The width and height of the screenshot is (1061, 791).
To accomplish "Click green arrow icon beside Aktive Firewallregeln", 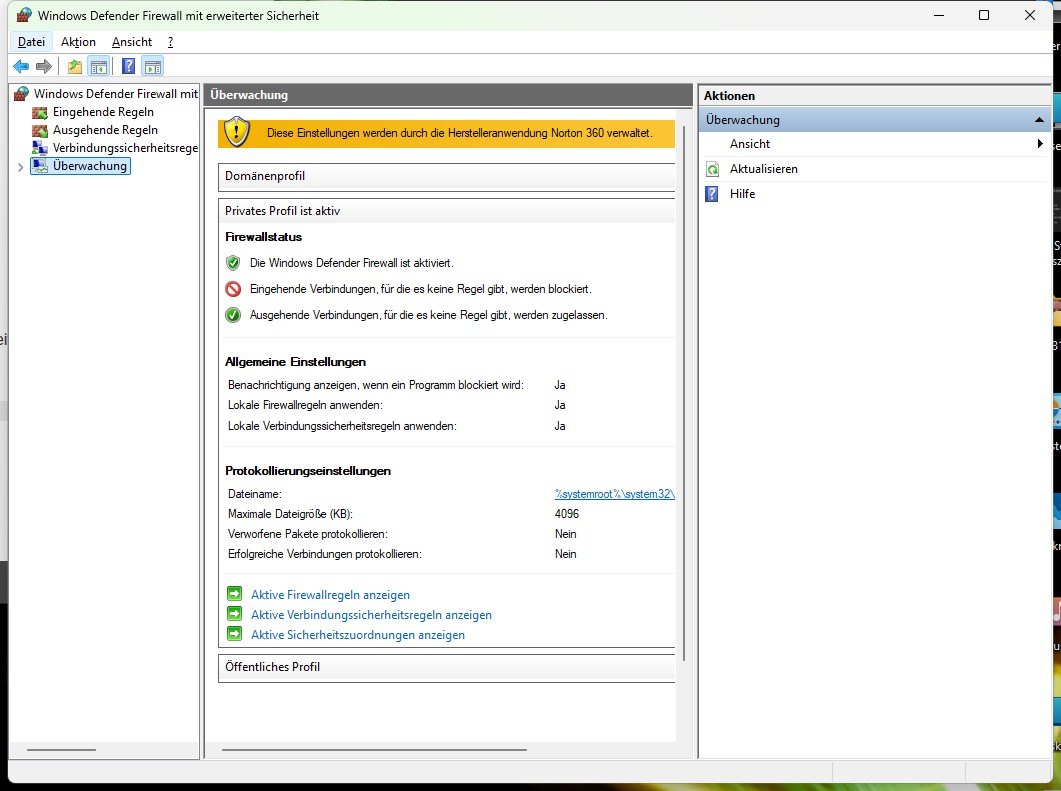I will click(x=234, y=594).
